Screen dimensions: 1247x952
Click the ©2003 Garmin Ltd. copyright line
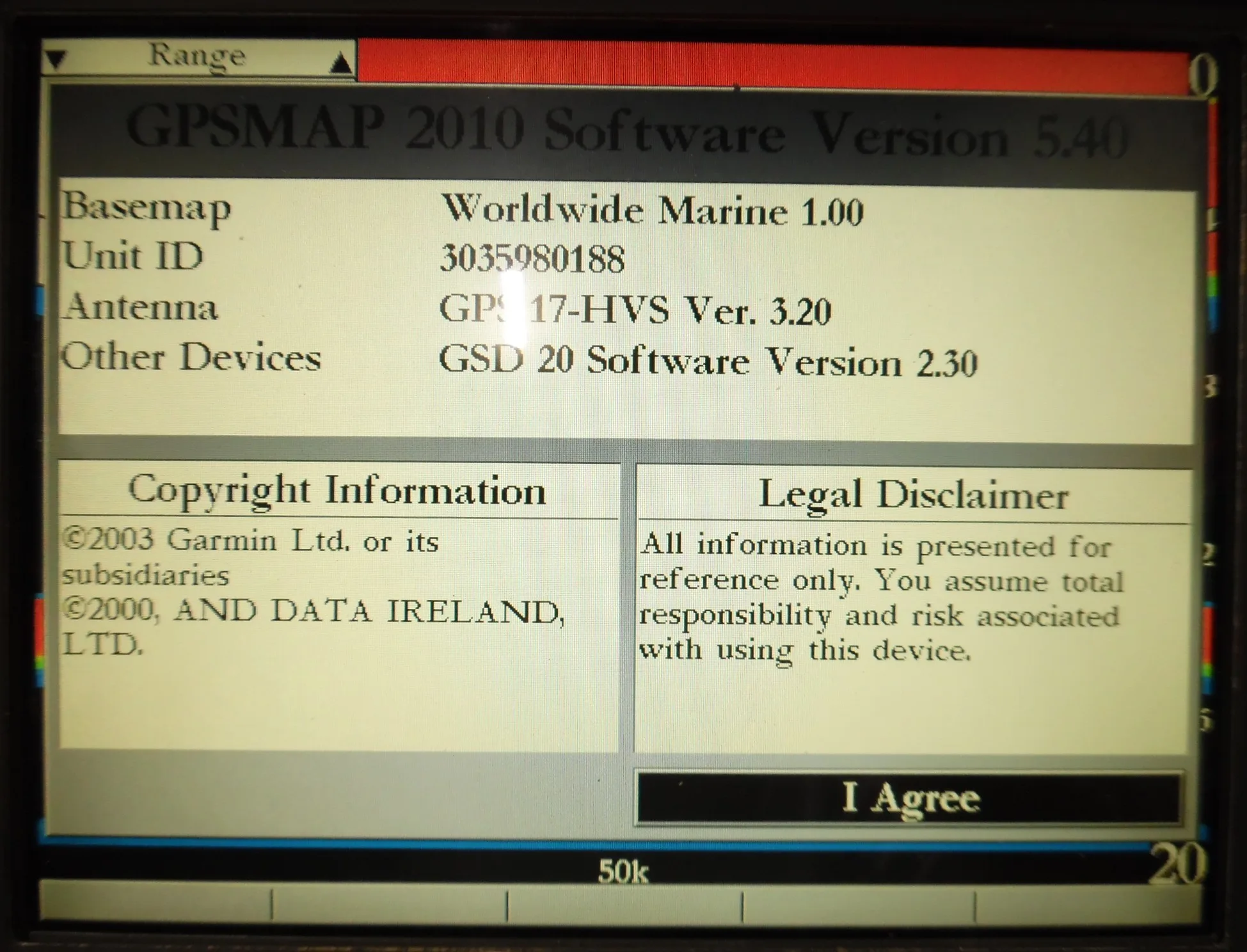(x=251, y=541)
